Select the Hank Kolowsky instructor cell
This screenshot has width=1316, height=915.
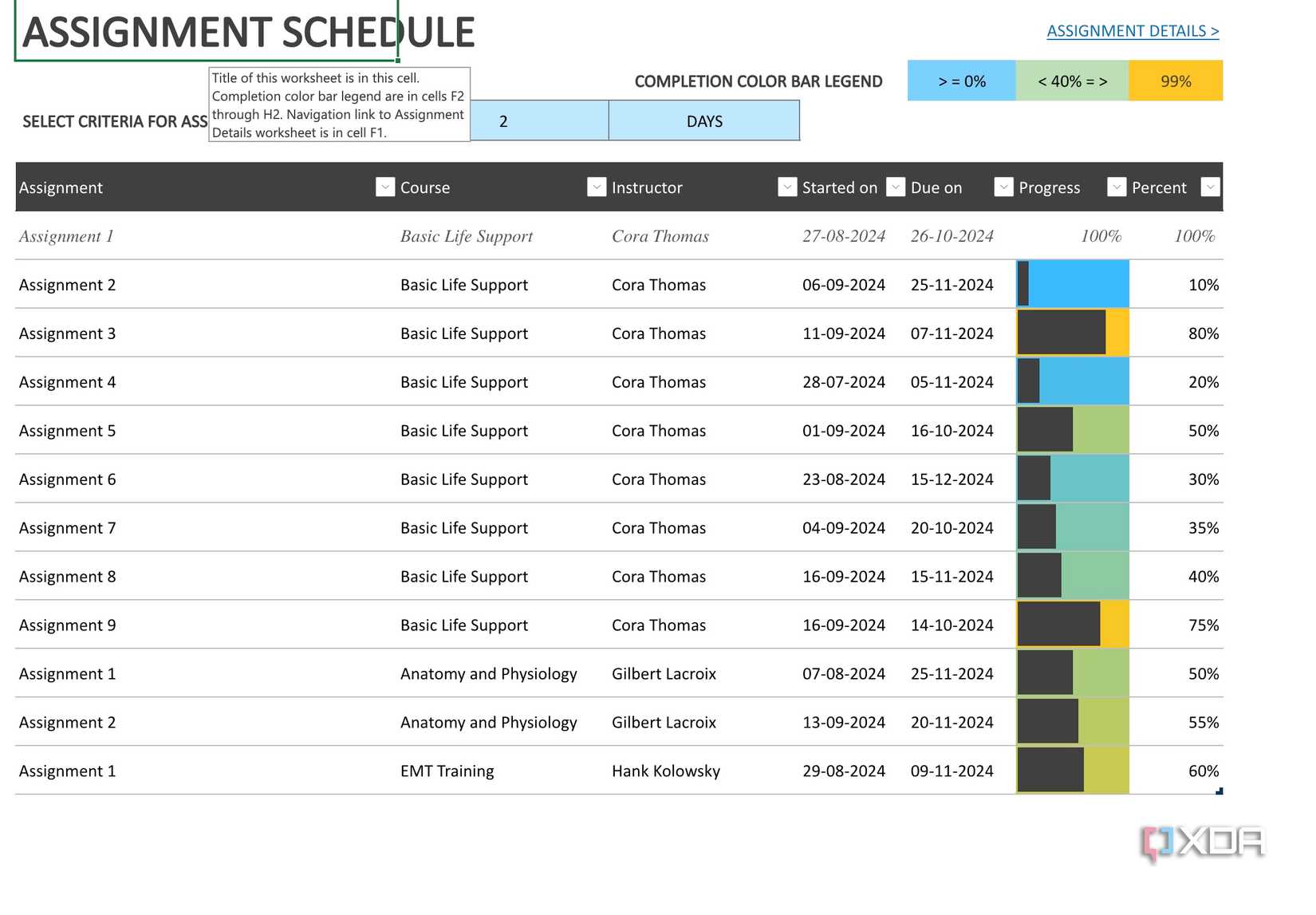[665, 771]
